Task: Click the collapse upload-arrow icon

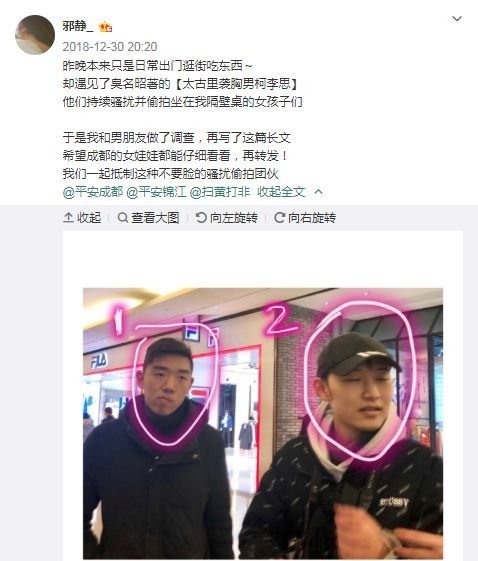Action: [68, 218]
